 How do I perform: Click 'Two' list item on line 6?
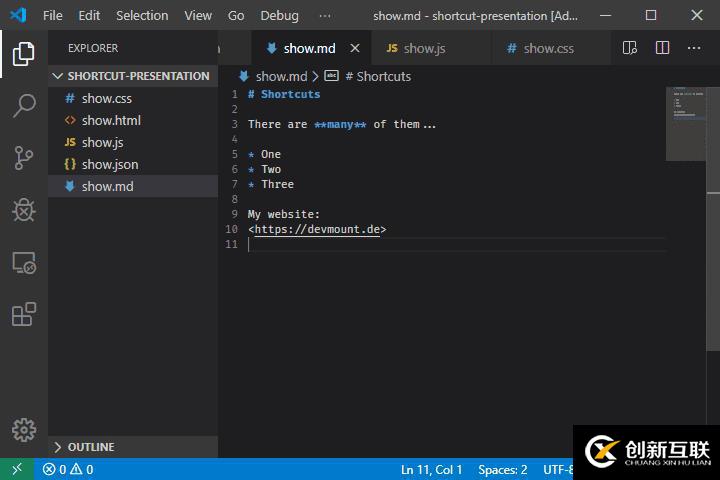coord(271,169)
